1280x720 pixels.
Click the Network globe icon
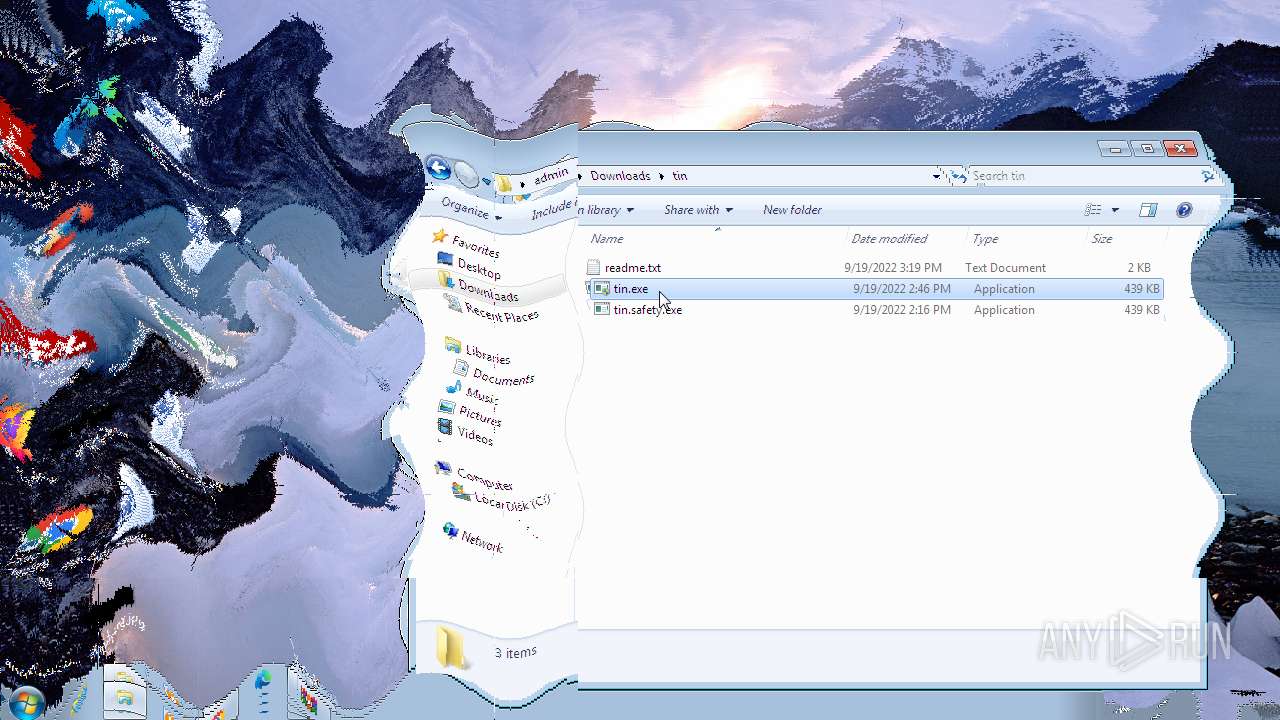pos(450,530)
